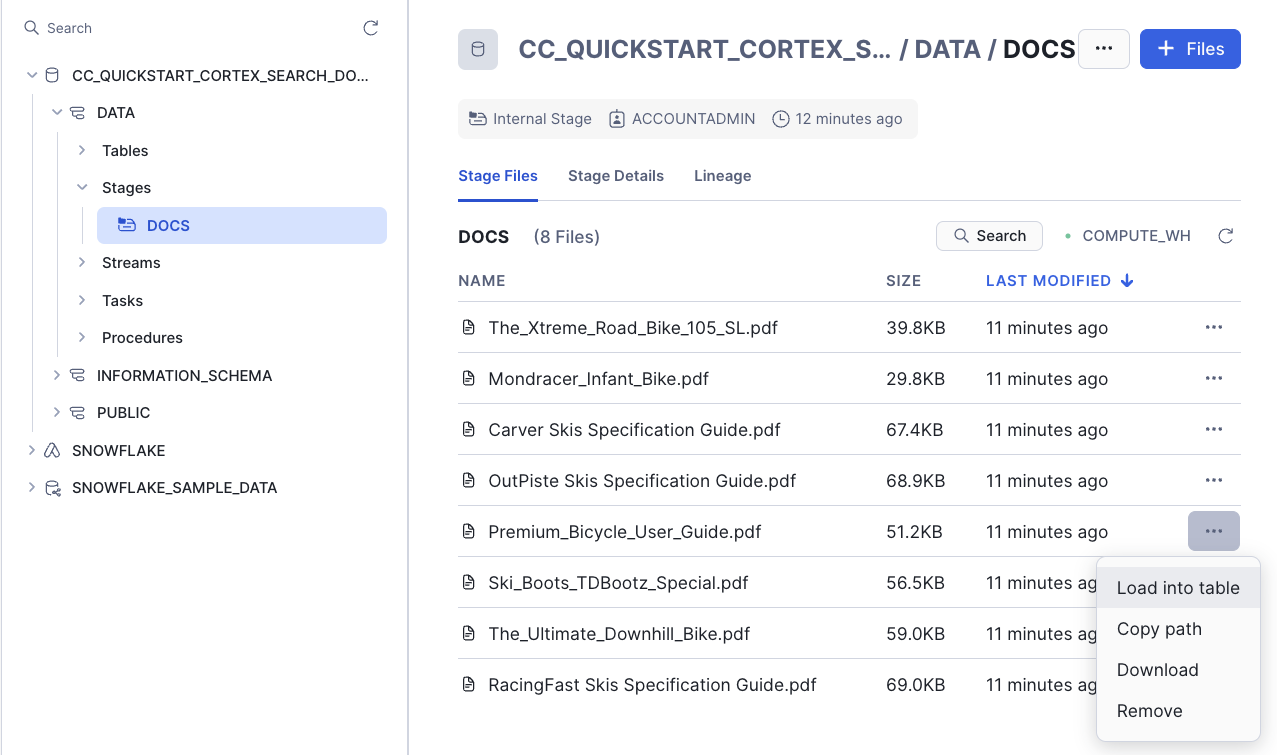1277x755 pixels.
Task: Open the stage ellipsis menu next to Files
Action: coord(1103,49)
